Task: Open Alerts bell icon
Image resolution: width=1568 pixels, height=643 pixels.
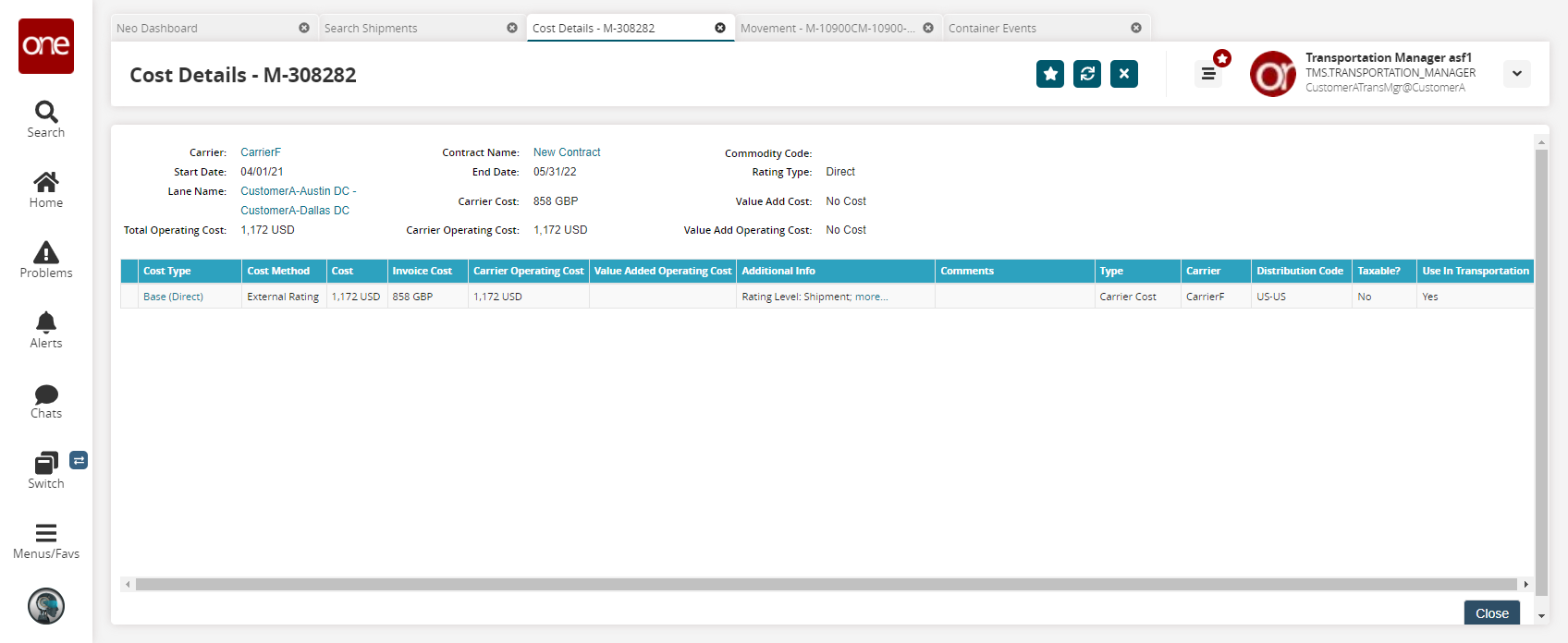Action: pyautogui.click(x=46, y=322)
